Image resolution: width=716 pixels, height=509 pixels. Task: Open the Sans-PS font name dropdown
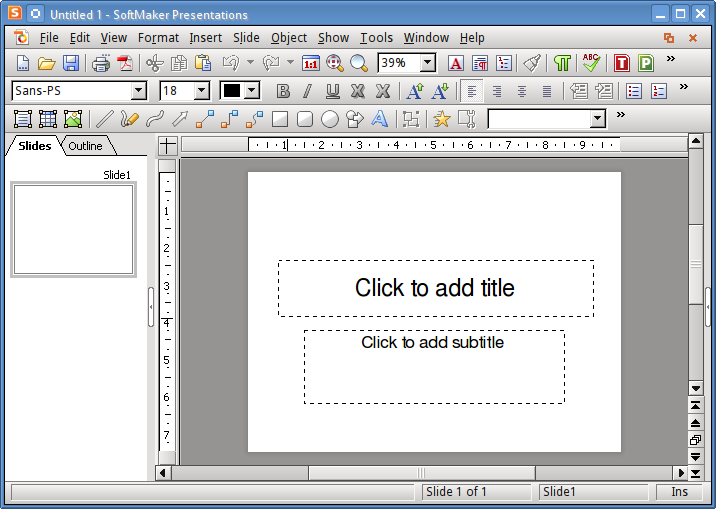(138, 91)
